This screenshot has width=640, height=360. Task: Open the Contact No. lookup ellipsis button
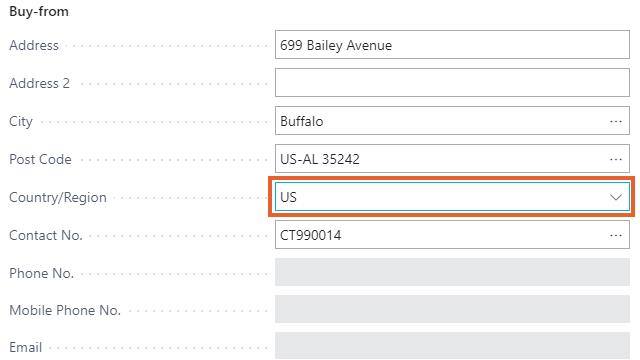[x=616, y=236]
